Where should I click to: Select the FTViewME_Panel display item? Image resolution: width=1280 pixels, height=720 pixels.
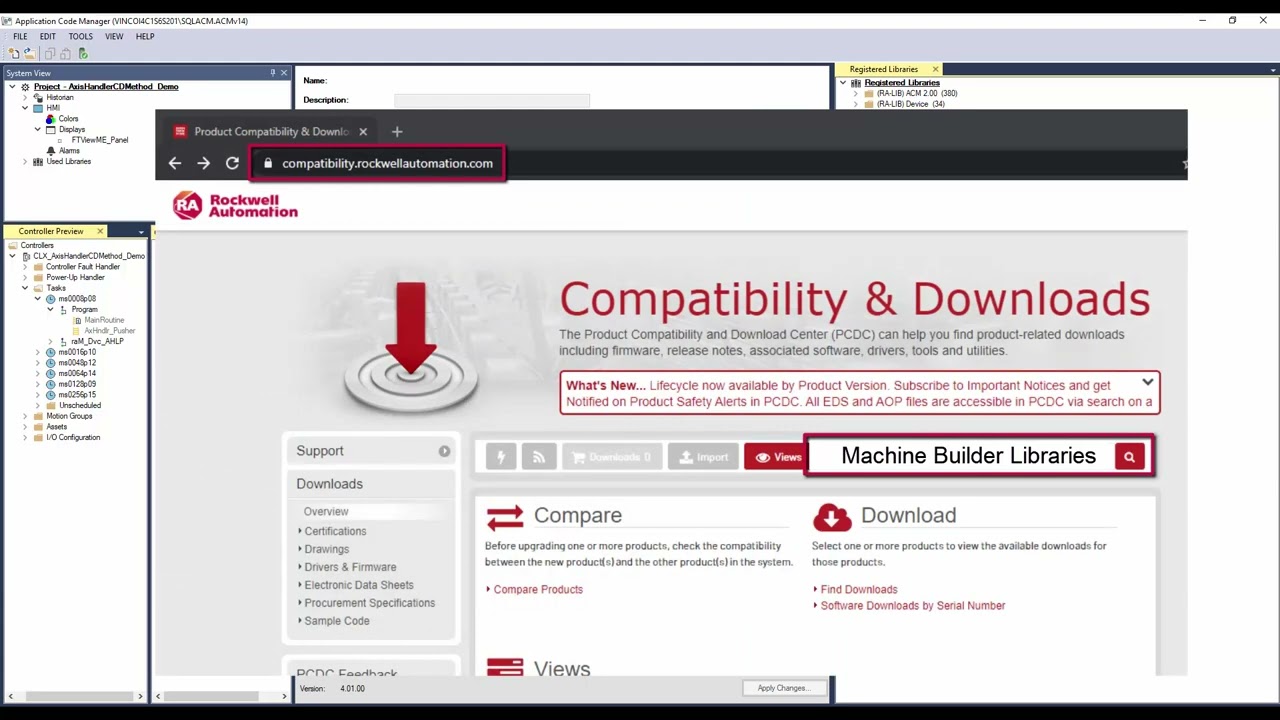tap(100, 140)
